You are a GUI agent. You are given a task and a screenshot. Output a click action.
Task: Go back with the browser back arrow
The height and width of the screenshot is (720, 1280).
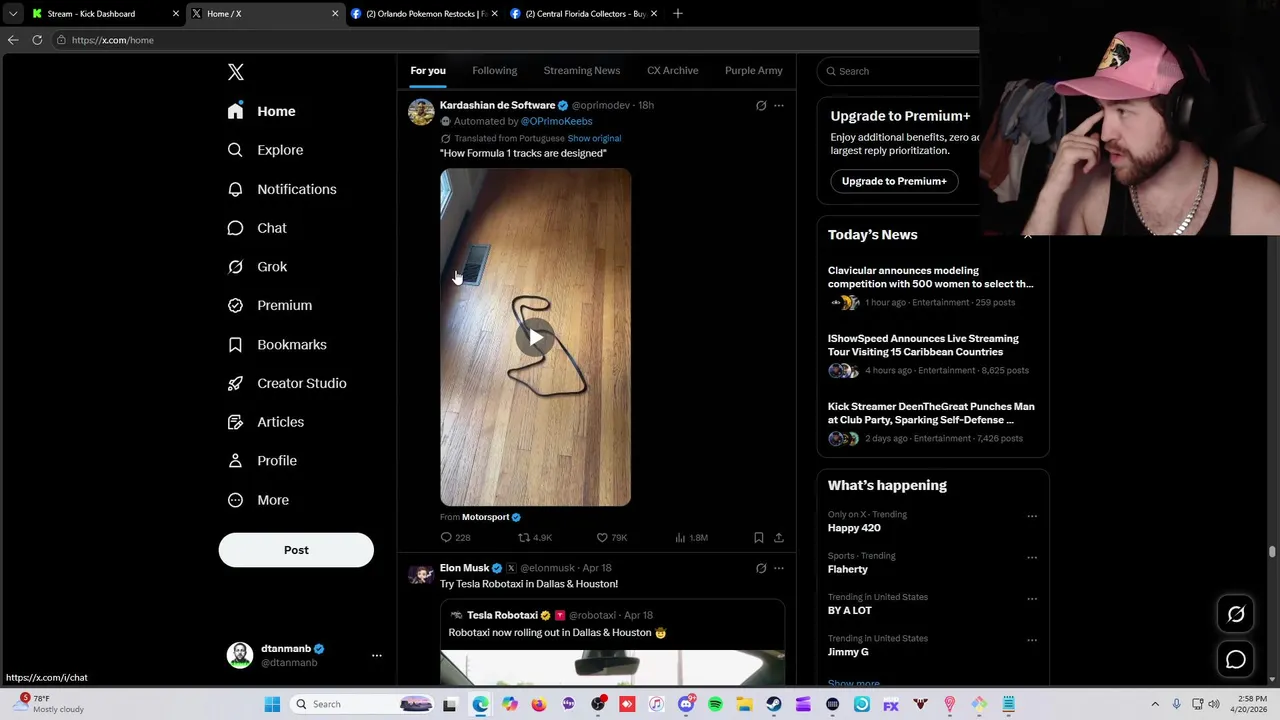point(12,40)
